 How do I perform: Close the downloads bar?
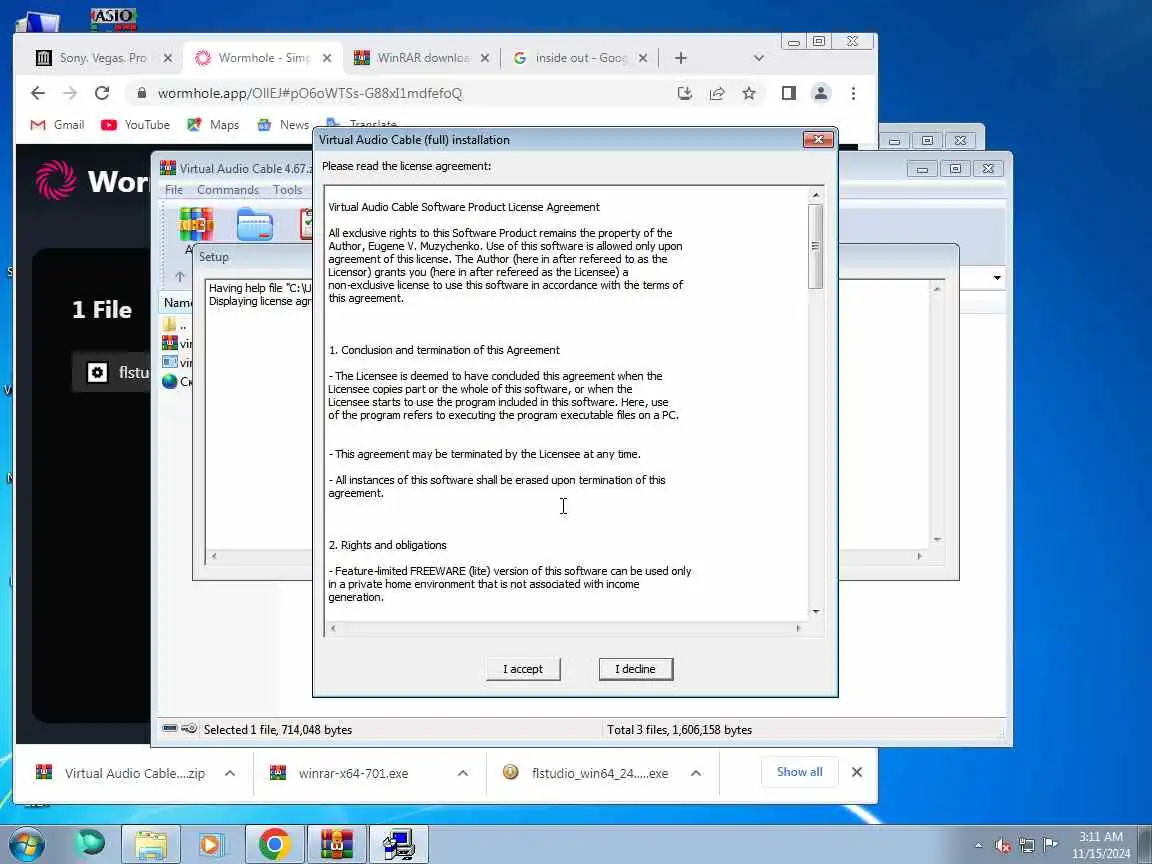click(857, 772)
